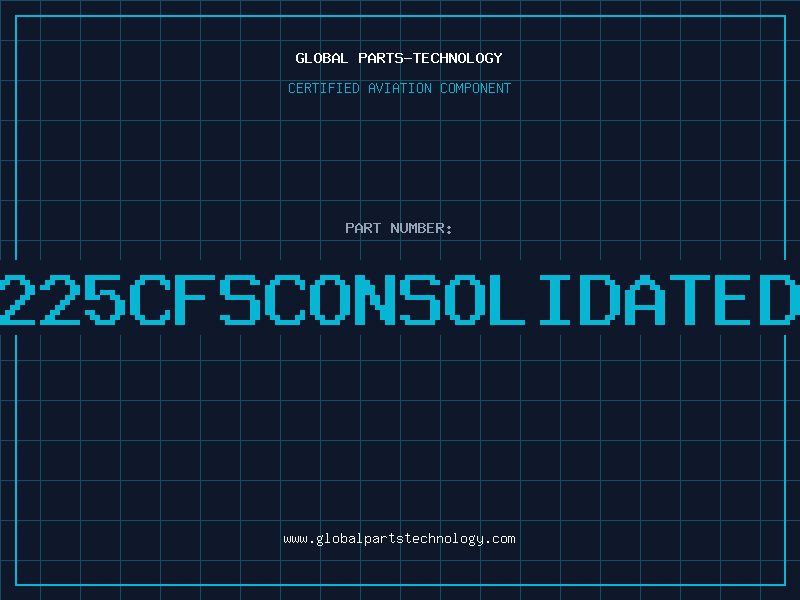Screen dimensions: 800x600
Task: Open the www.globalpartstechnology.com link
Action: (399, 539)
